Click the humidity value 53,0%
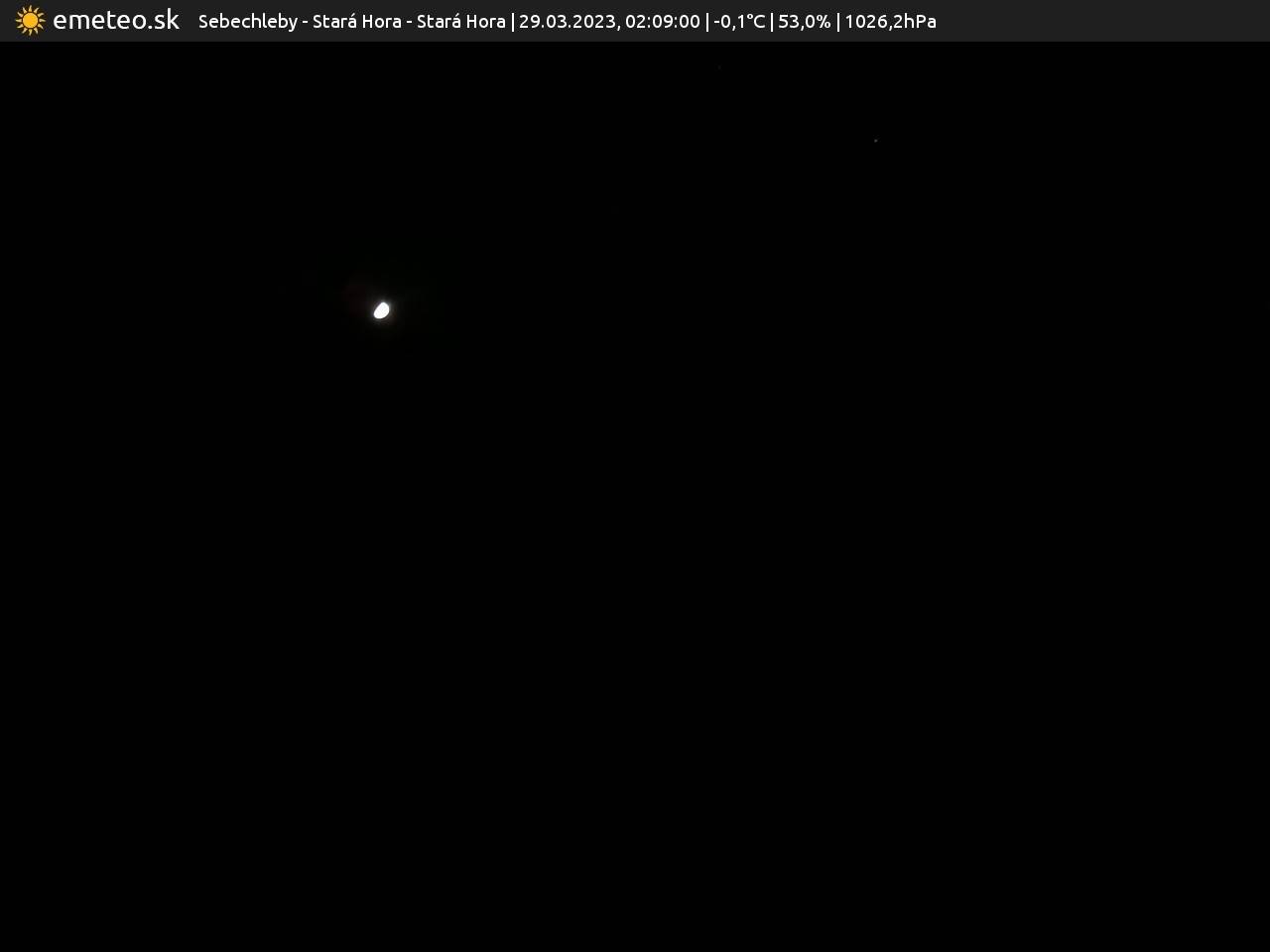 tap(804, 22)
